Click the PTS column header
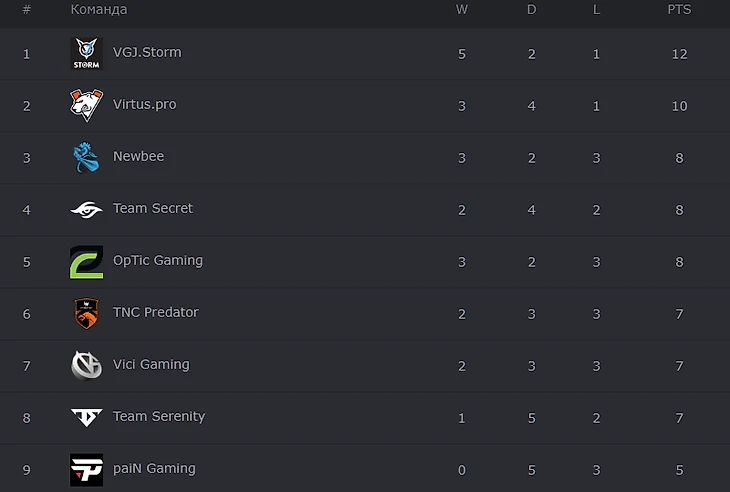 [x=679, y=9]
